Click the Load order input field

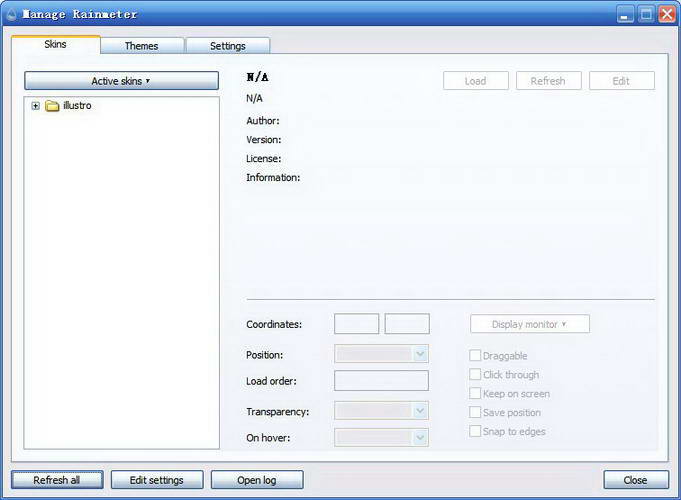click(381, 381)
